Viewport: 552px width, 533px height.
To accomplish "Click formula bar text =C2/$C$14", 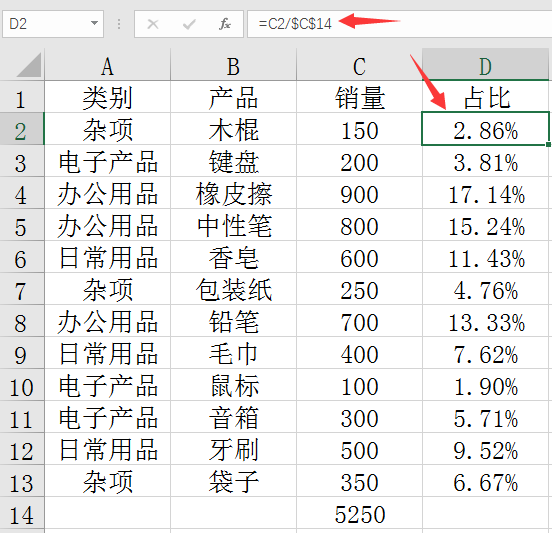I will [295, 24].
